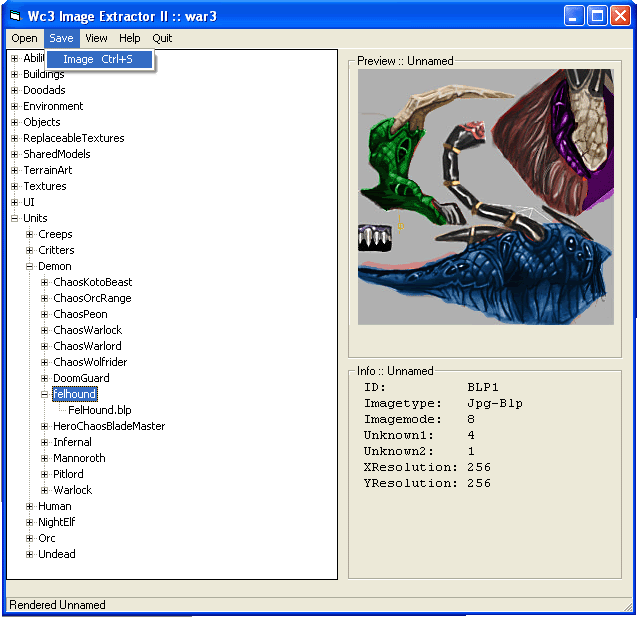Viewport: 638px width, 618px height.
Task: Expand the Infernal node
Action: point(44,443)
